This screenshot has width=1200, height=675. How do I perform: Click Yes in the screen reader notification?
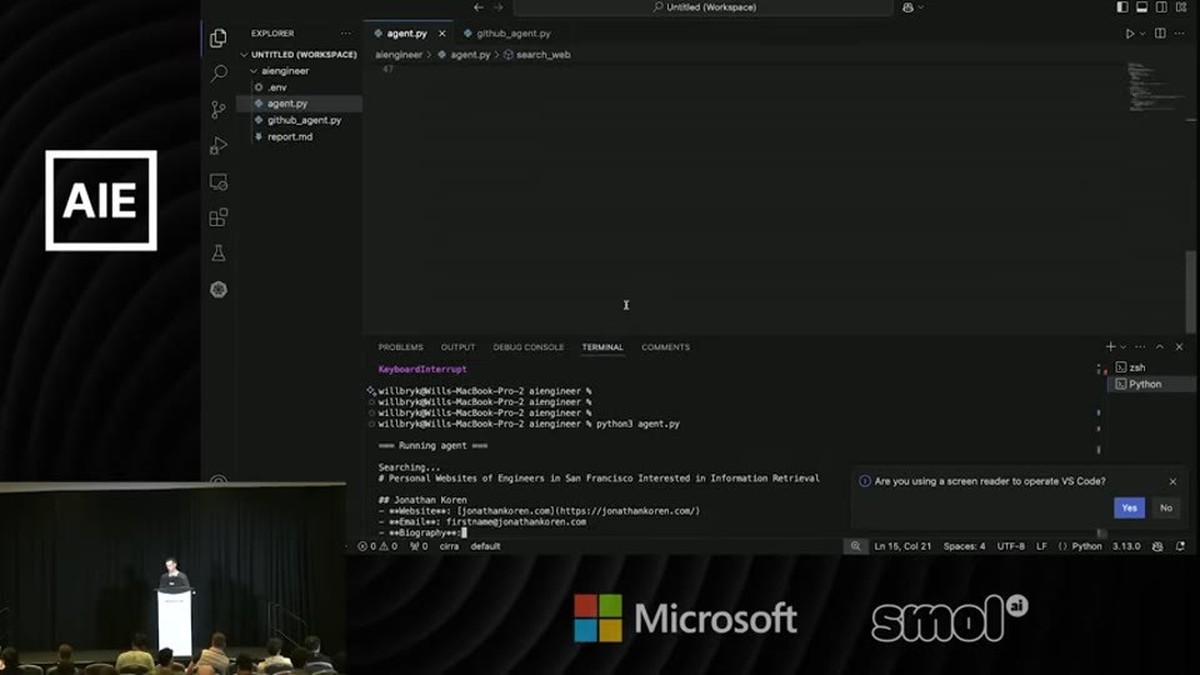point(1129,508)
